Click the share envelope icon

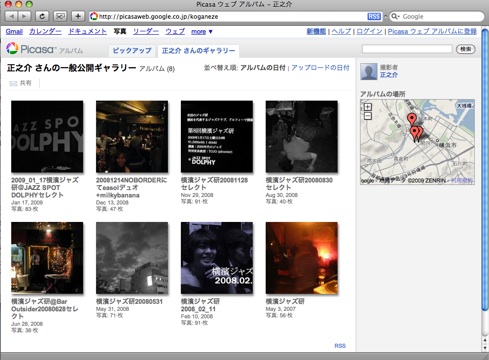pyautogui.click(x=13, y=83)
